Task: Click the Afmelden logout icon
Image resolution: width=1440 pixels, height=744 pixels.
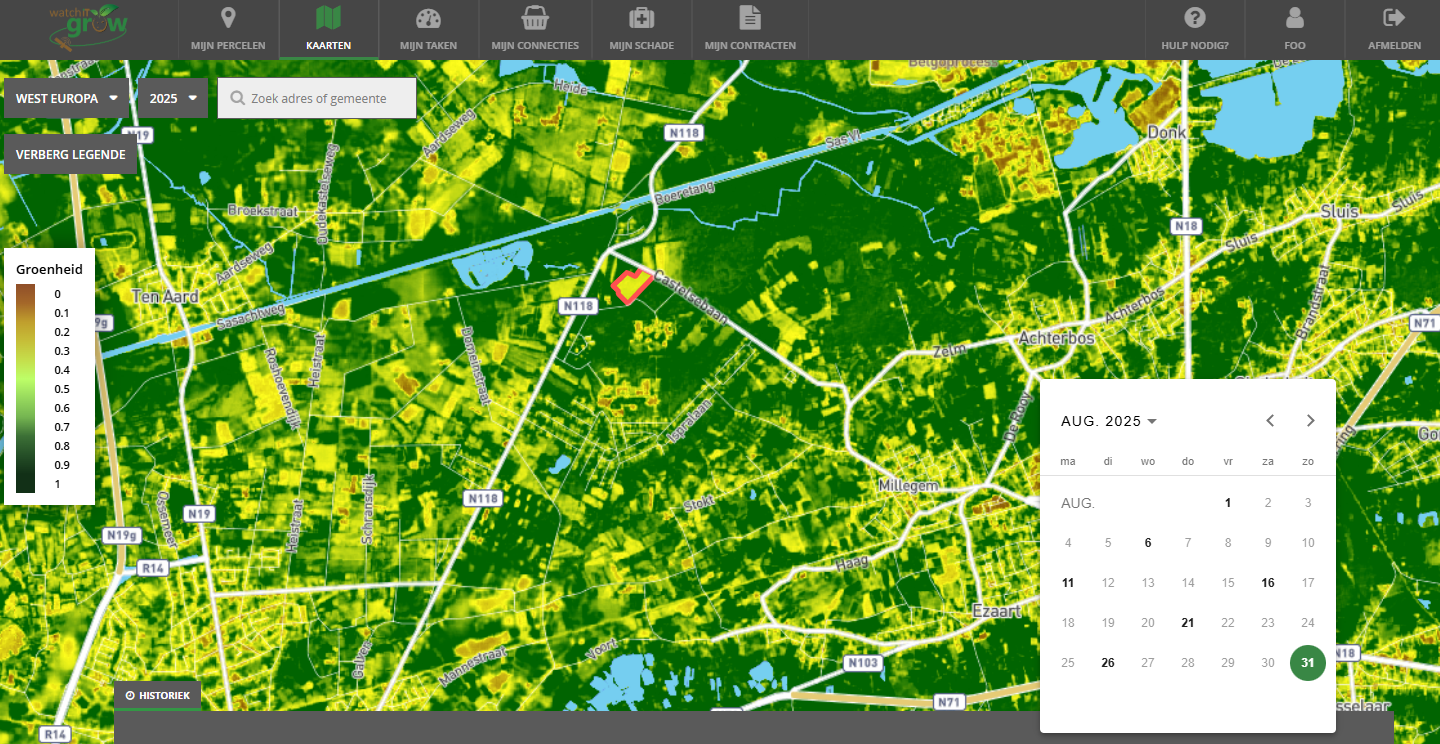Action: click(1394, 18)
